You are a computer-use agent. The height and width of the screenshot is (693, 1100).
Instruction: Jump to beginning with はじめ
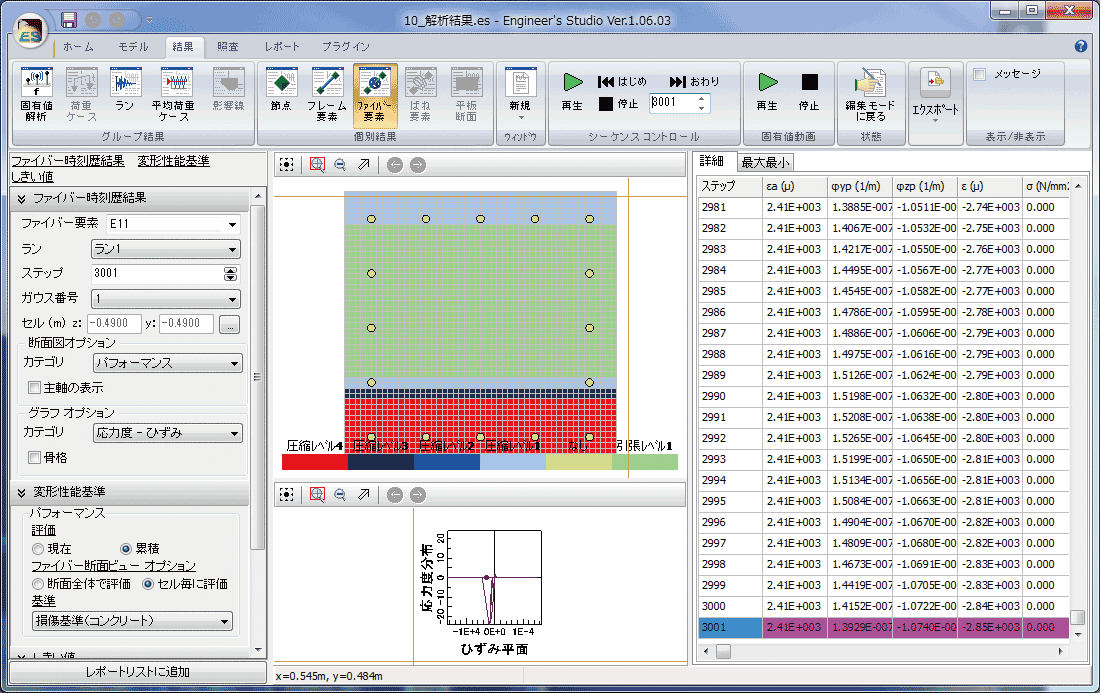pos(622,81)
